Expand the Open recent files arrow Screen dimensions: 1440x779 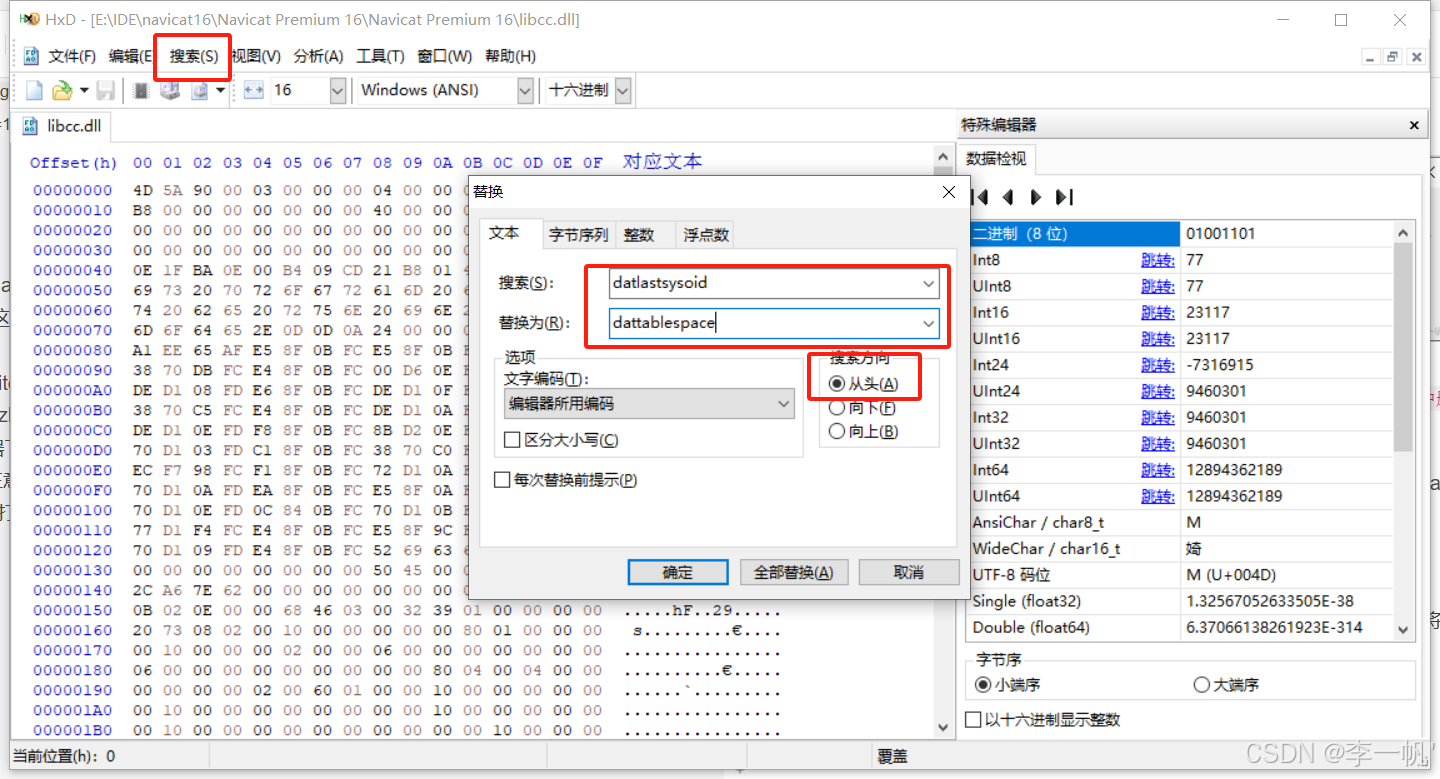click(84, 90)
